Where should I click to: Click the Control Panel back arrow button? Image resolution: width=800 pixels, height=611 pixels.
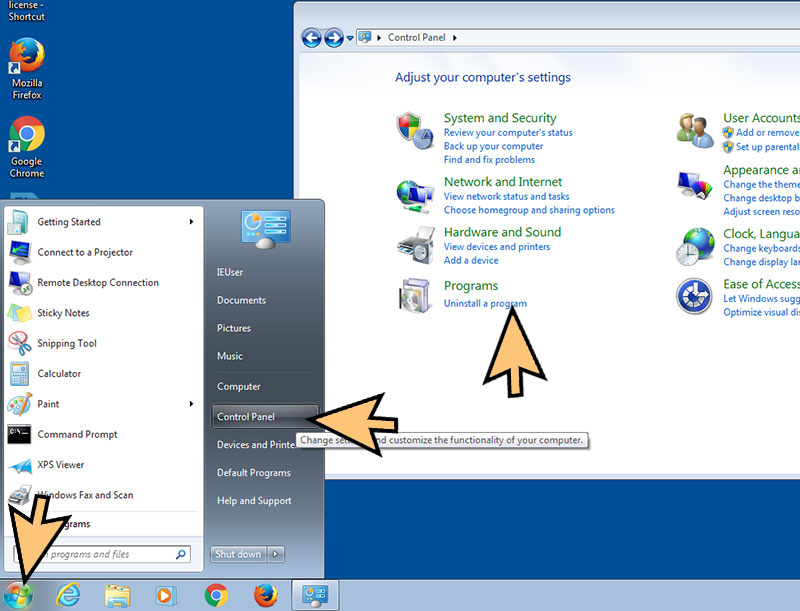coord(311,38)
